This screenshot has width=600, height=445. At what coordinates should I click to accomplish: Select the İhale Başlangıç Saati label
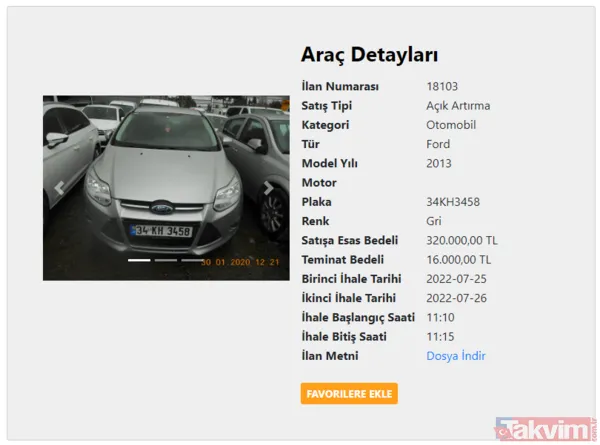click(x=358, y=317)
